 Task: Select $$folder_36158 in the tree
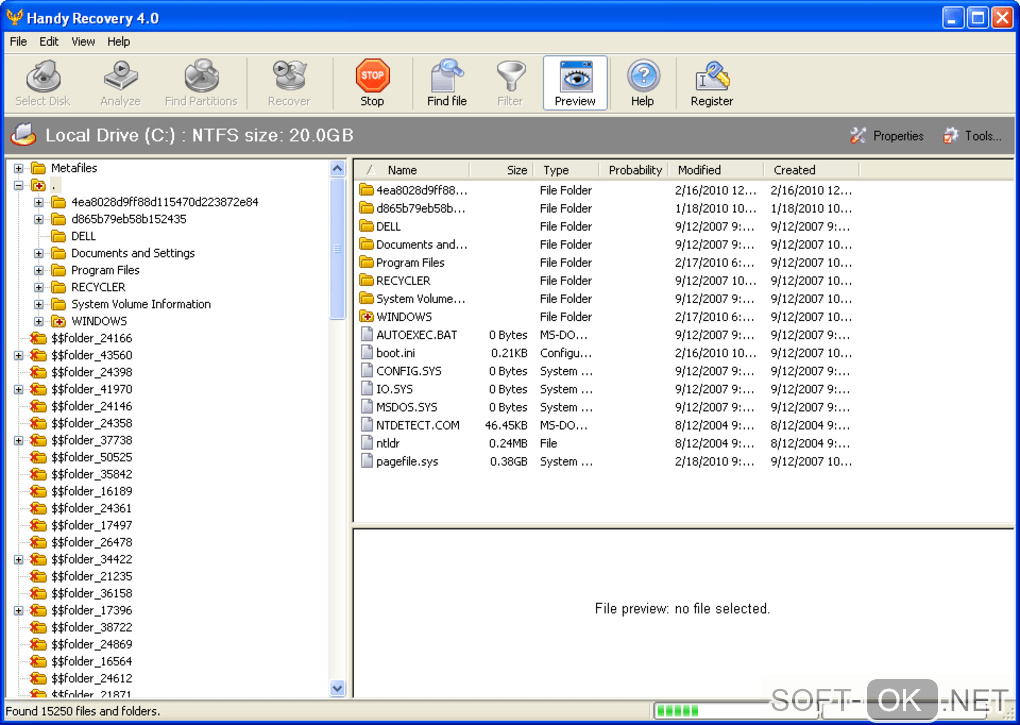[x=91, y=593]
